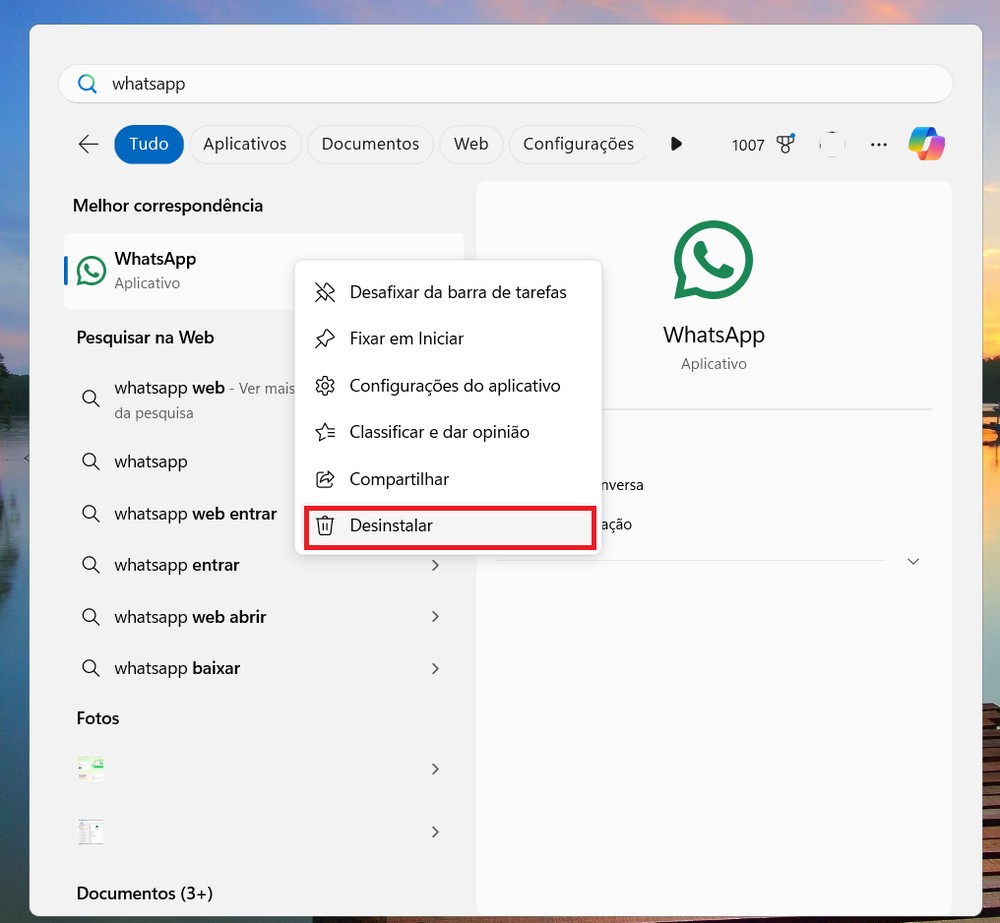Choose Fixar em Iniciar
Screen dimensions: 1000x923
[x=448, y=339]
